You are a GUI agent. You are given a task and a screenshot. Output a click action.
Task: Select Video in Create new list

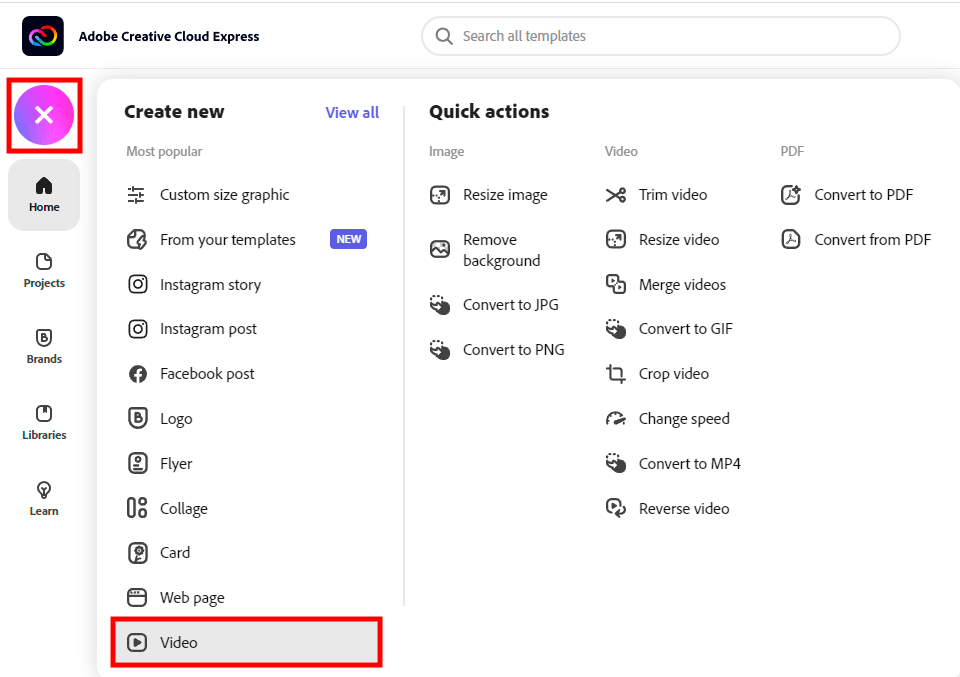click(x=247, y=642)
